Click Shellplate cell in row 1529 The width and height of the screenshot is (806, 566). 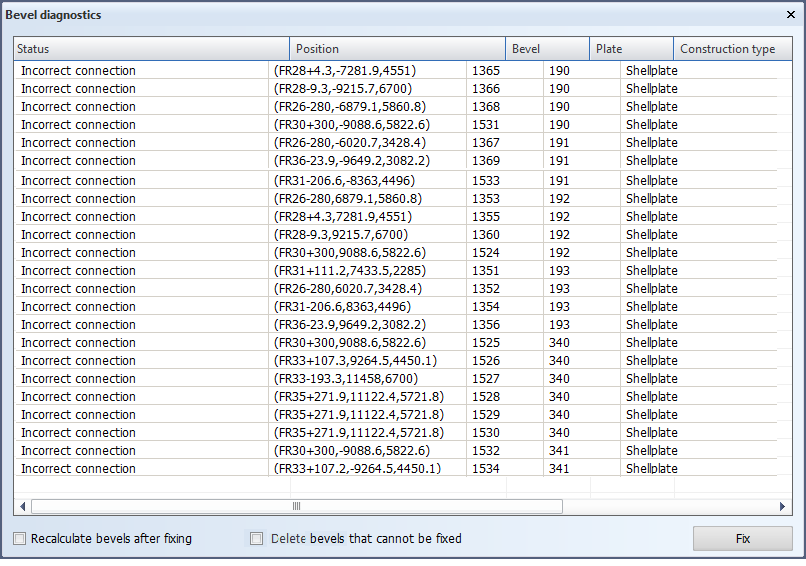click(x=651, y=415)
